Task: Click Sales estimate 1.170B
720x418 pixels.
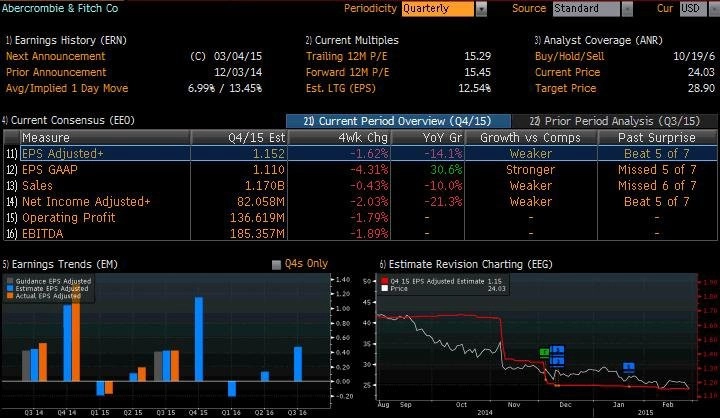Action: pos(264,186)
